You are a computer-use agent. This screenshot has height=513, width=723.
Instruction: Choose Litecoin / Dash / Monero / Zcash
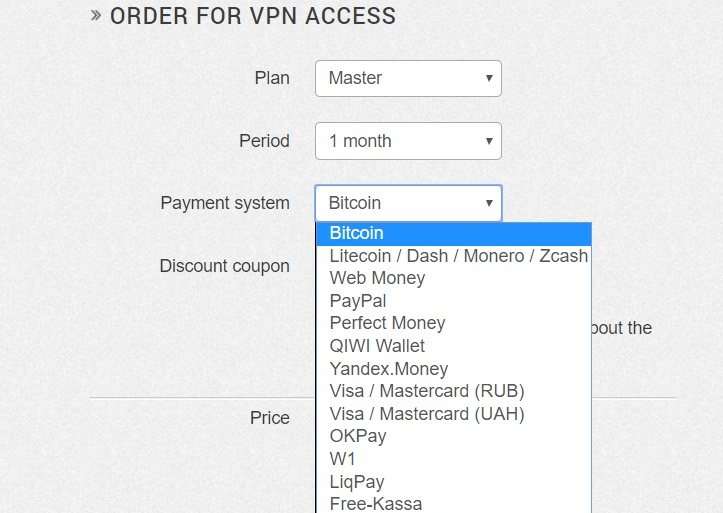tap(454, 256)
